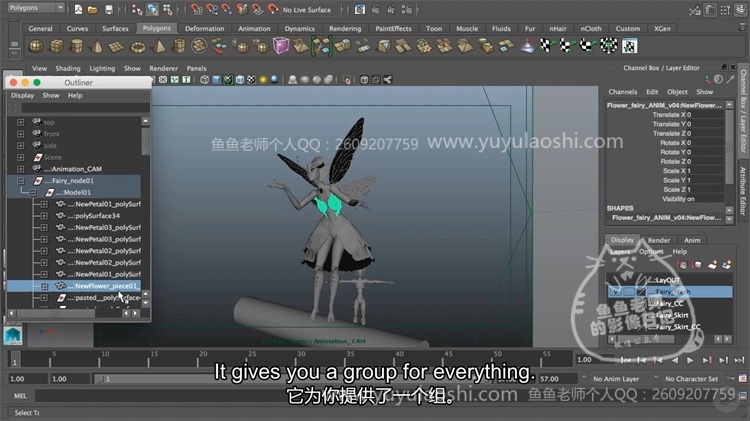
Task: Click the Layer Editor horizontal scrollbar
Action: click(x=646, y=339)
